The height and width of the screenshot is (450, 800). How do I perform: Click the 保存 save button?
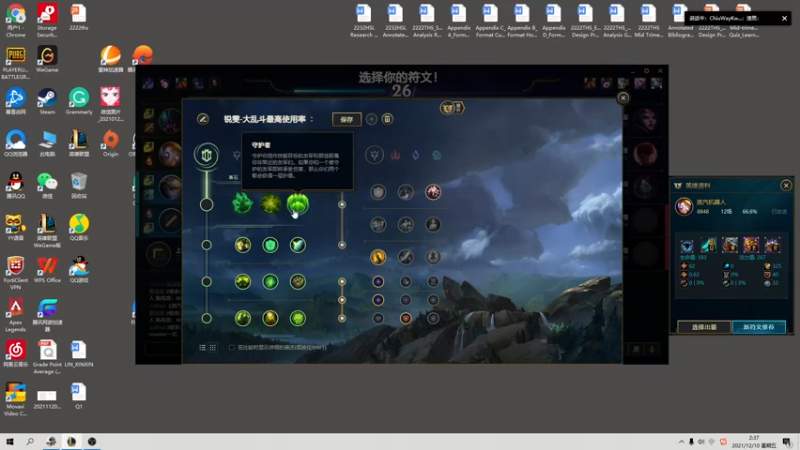point(346,119)
